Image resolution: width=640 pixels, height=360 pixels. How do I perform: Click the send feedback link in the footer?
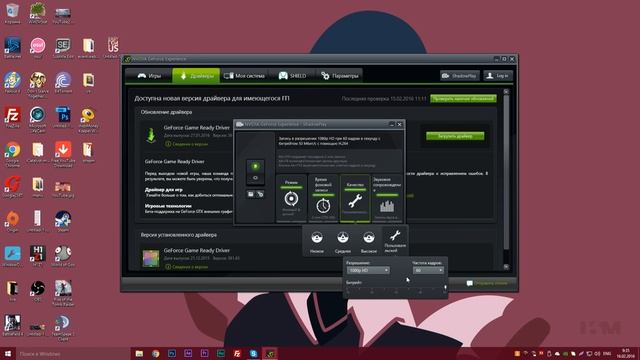coord(487,283)
